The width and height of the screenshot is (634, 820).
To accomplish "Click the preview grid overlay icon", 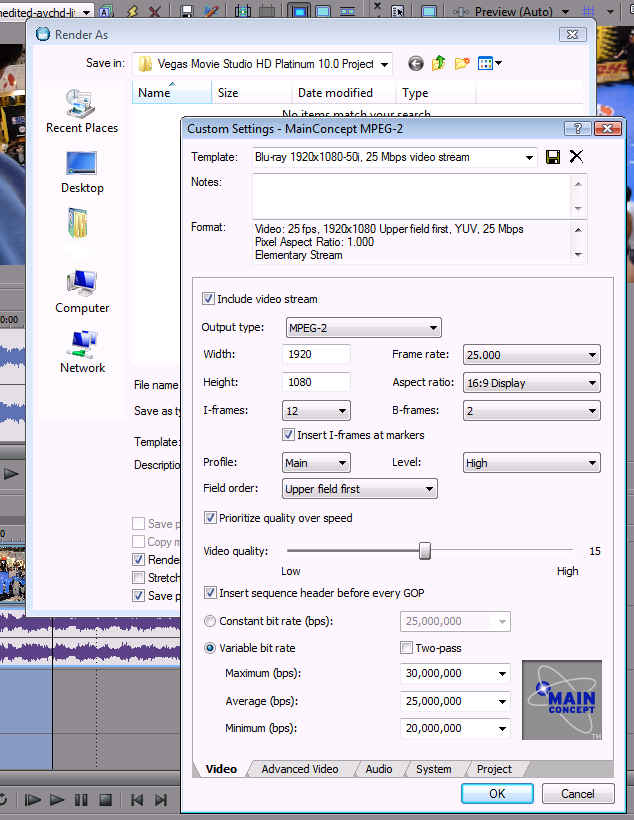I will point(588,11).
